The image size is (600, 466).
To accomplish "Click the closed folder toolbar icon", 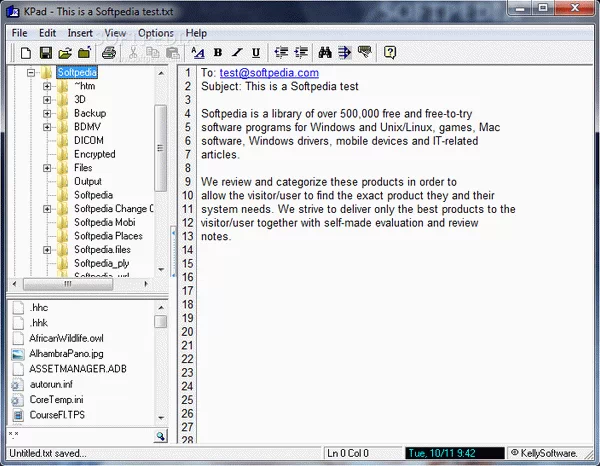I will (x=85, y=53).
